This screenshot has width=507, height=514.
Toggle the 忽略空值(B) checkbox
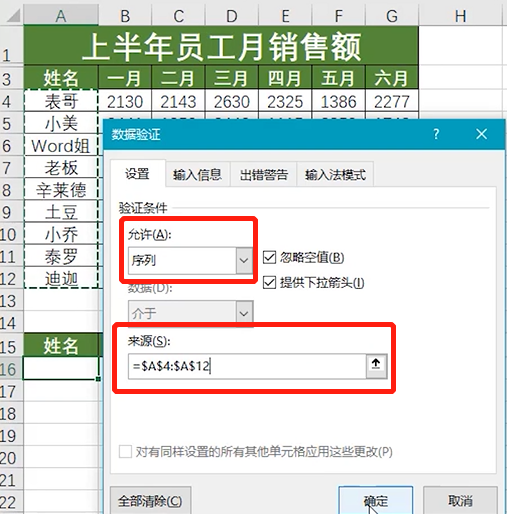tap(269, 257)
